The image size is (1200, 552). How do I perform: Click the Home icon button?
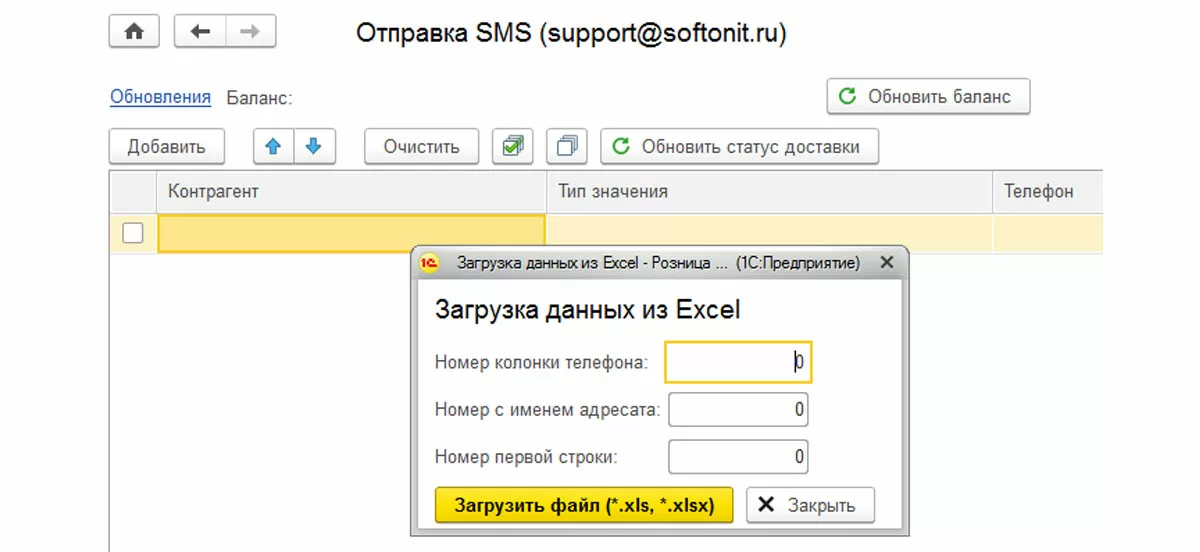134,32
